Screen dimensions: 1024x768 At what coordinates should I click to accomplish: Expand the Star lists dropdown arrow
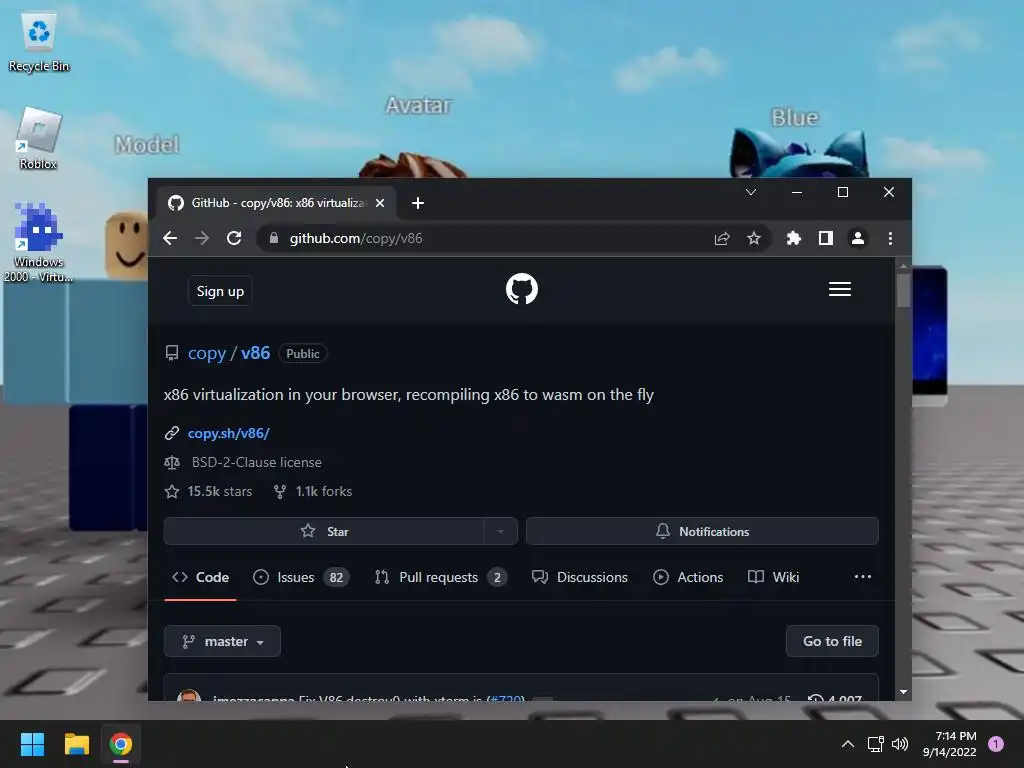pyautogui.click(x=501, y=532)
